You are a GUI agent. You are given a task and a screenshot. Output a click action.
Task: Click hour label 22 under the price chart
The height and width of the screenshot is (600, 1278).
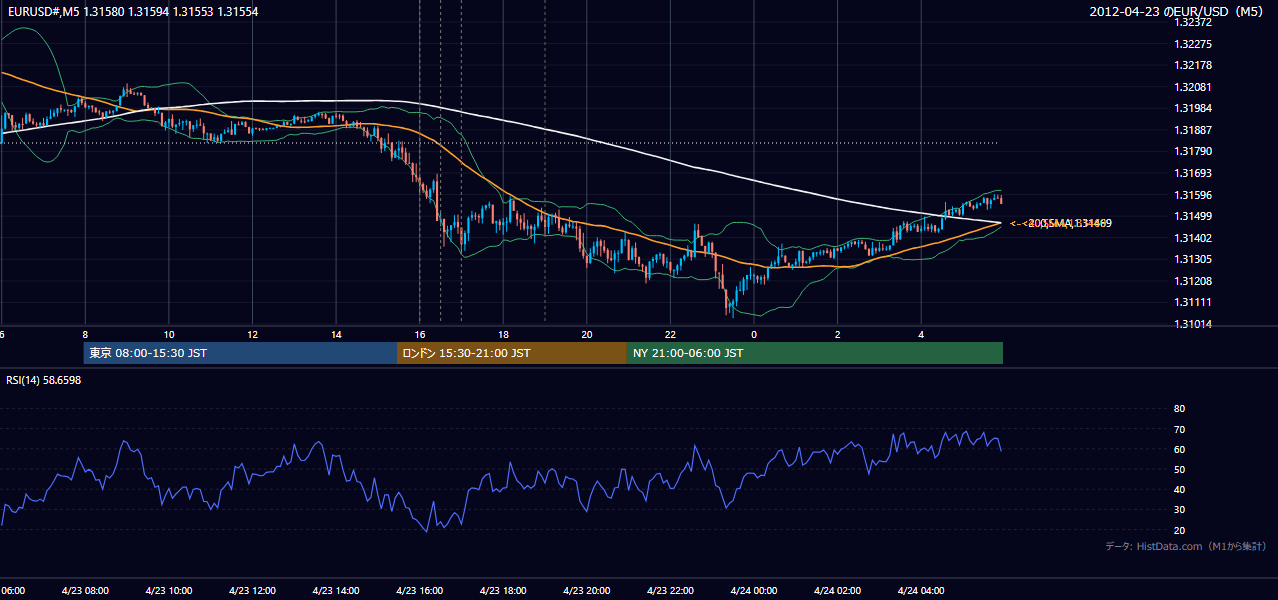point(670,335)
